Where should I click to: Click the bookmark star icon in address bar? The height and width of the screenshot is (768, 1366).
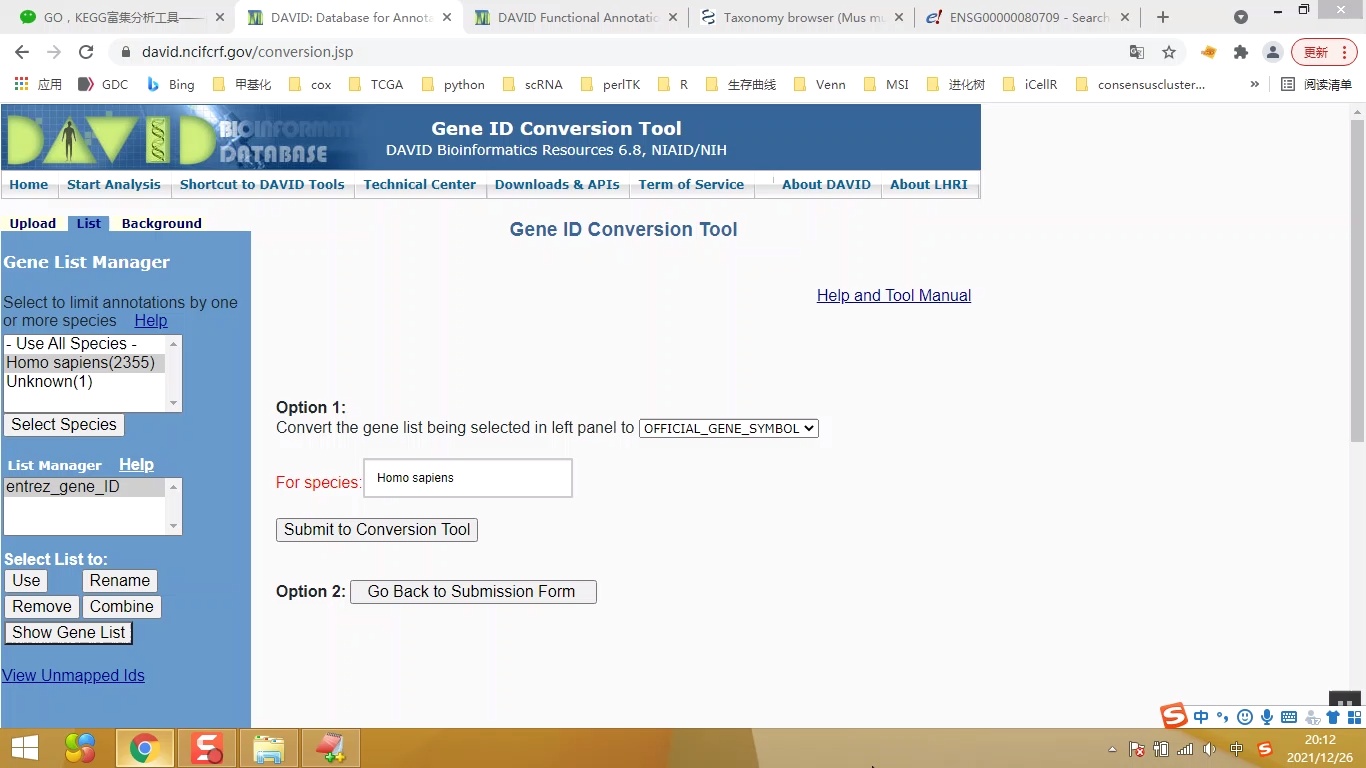tap(1169, 52)
